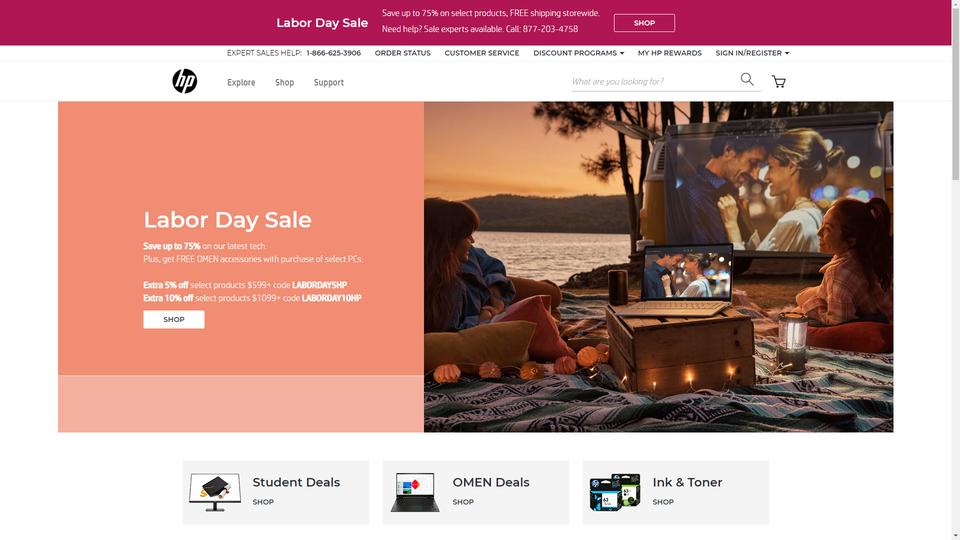Viewport: 960px width, 540px height.
Task: Click the OMEN Deals laptop image
Action: (x=414, y=492)
